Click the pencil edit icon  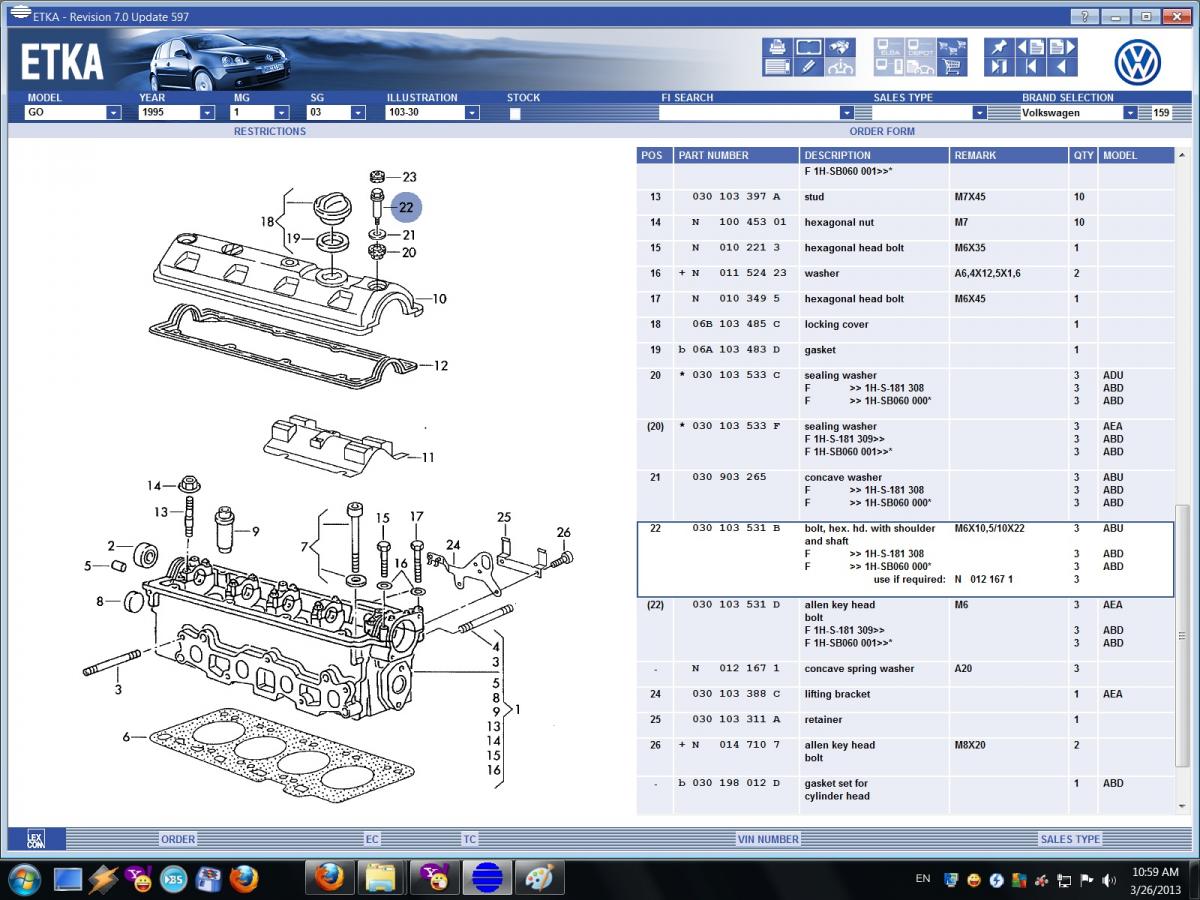pyautogui.click(x=809, y=68)
